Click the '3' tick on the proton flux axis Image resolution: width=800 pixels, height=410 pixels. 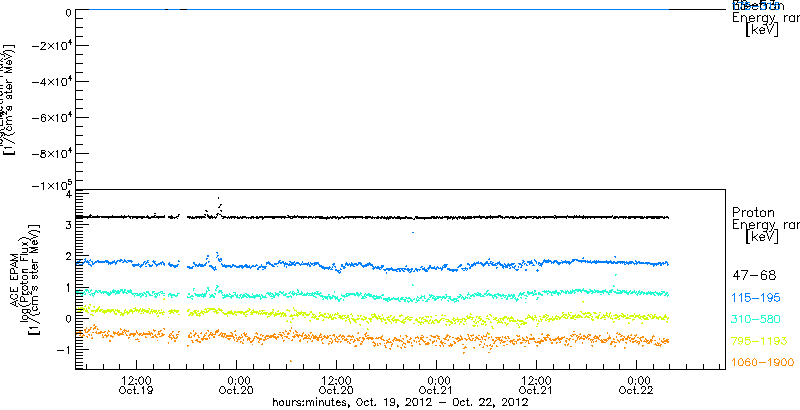pyautogui.click(x=67, y=224)
